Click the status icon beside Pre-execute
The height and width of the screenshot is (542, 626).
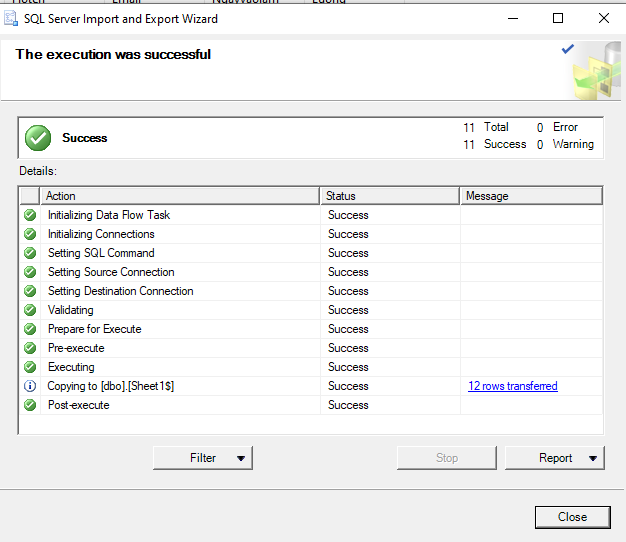pyautogui.click(x=30, y=348)
